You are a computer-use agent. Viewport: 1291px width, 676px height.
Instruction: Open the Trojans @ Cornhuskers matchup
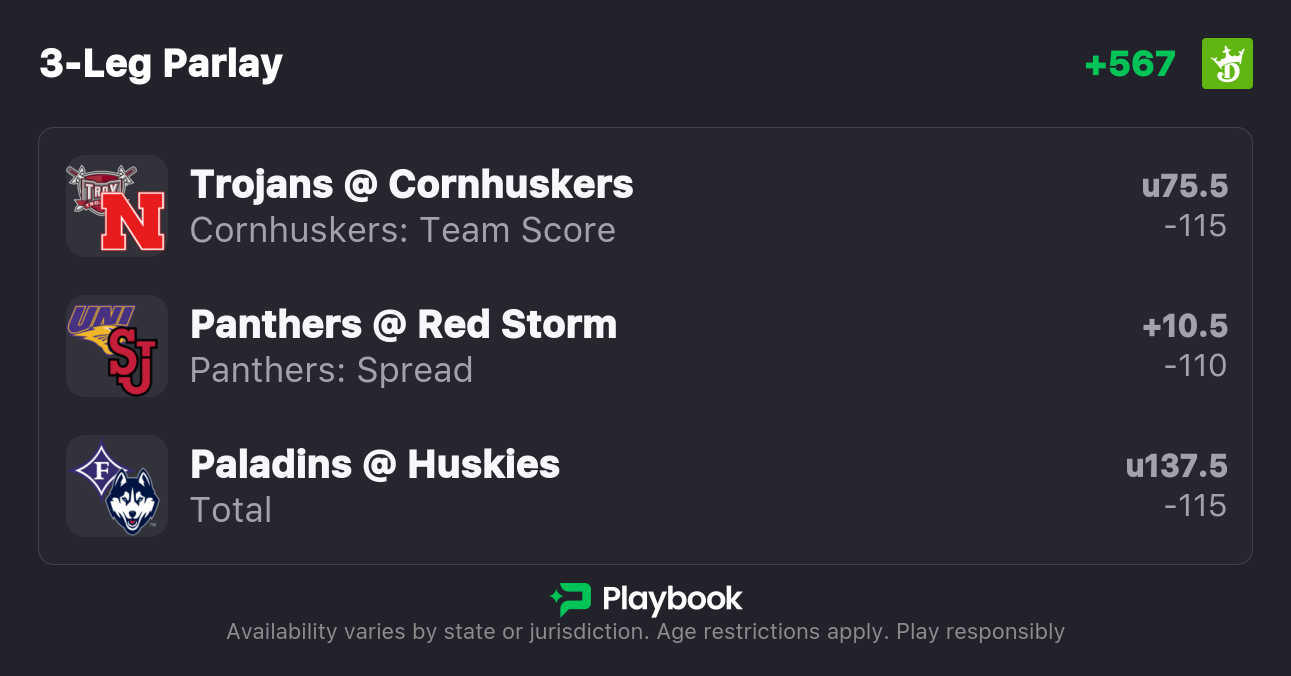click(x=411, y=185)
